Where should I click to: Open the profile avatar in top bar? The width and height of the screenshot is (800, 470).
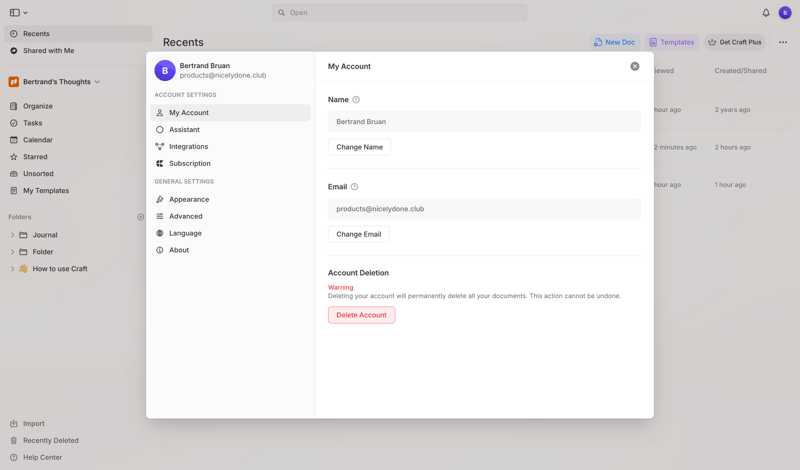[785, 13]
